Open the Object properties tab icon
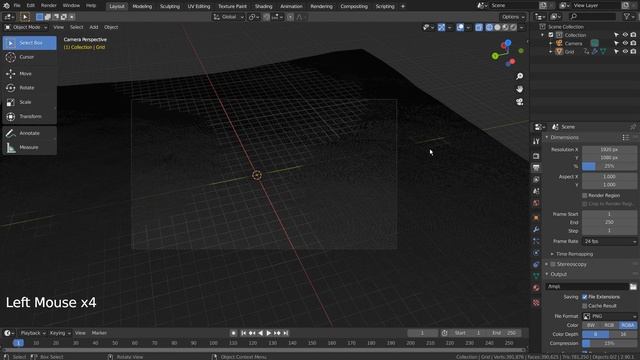The width and height of the screenshot is (640, 360). tap(536, 218)
